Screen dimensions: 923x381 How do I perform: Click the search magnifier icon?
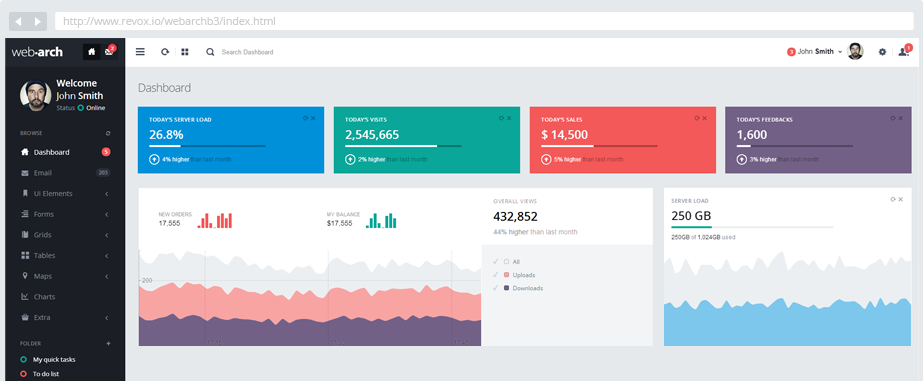pyautogui.click(x=210, y=52)
